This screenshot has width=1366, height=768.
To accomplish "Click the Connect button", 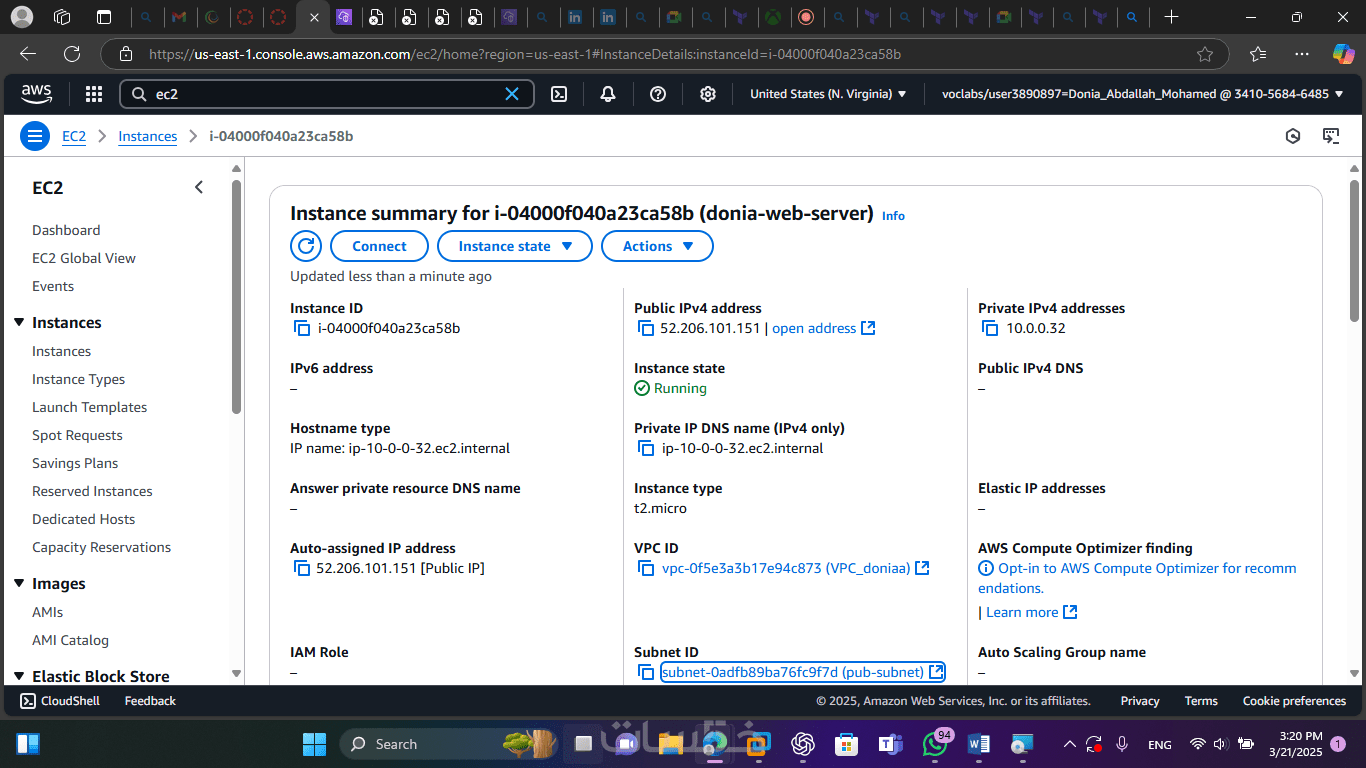I will point(379,246).
